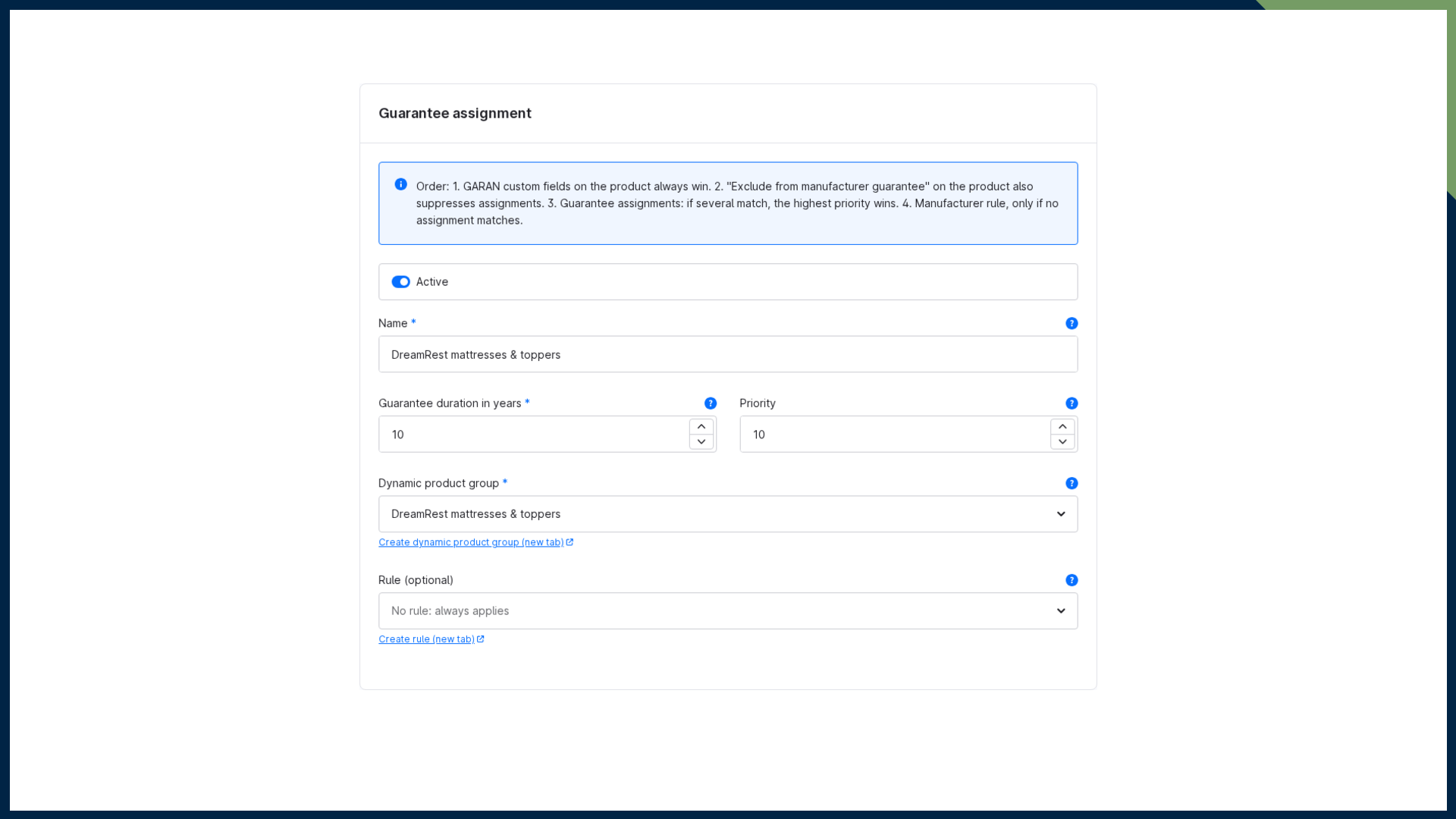Open help tooltip for Guarantee duration
Viewport: 1456px width, 819px height.
point(711,403)
